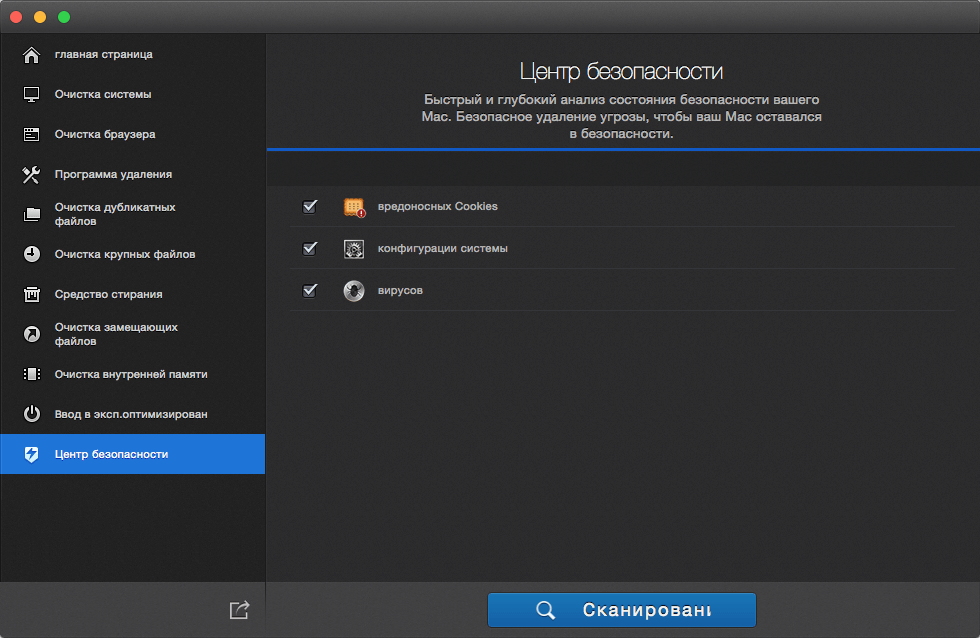Select Программа удаления in sidebar
Image resolution: width=980 pixels, height=638 pixels.
[132, 174]
